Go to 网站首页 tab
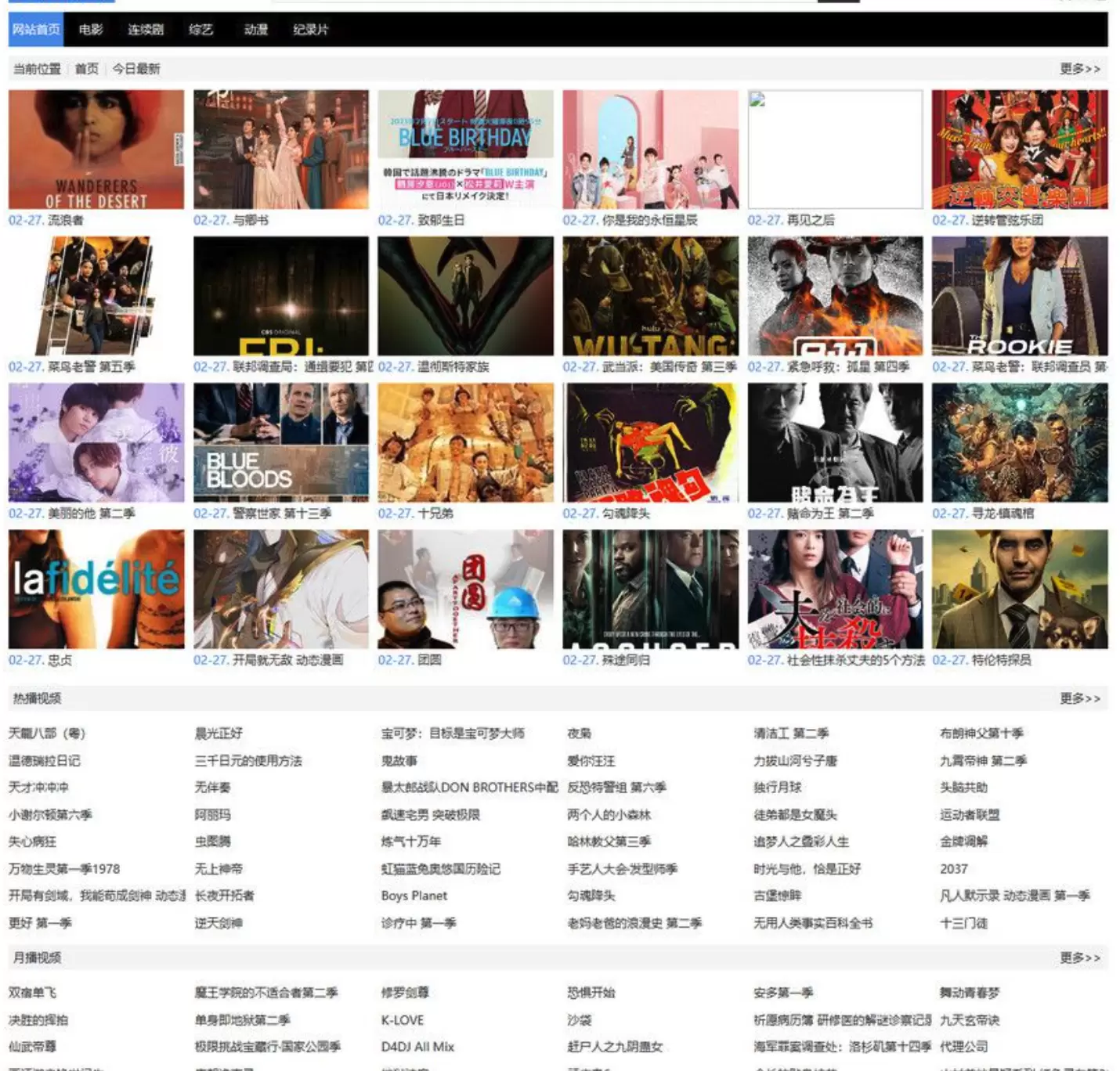Viewport: 1120px width, 1071px height. [36, 30]
